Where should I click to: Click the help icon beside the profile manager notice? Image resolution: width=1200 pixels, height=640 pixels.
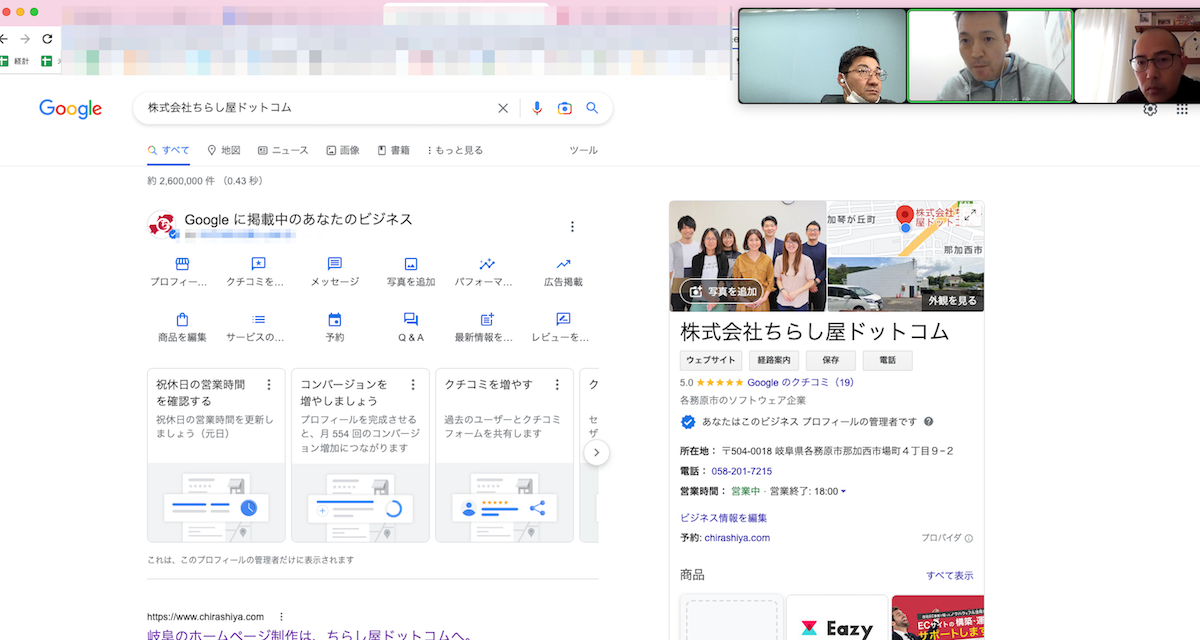tap(928, 422)
